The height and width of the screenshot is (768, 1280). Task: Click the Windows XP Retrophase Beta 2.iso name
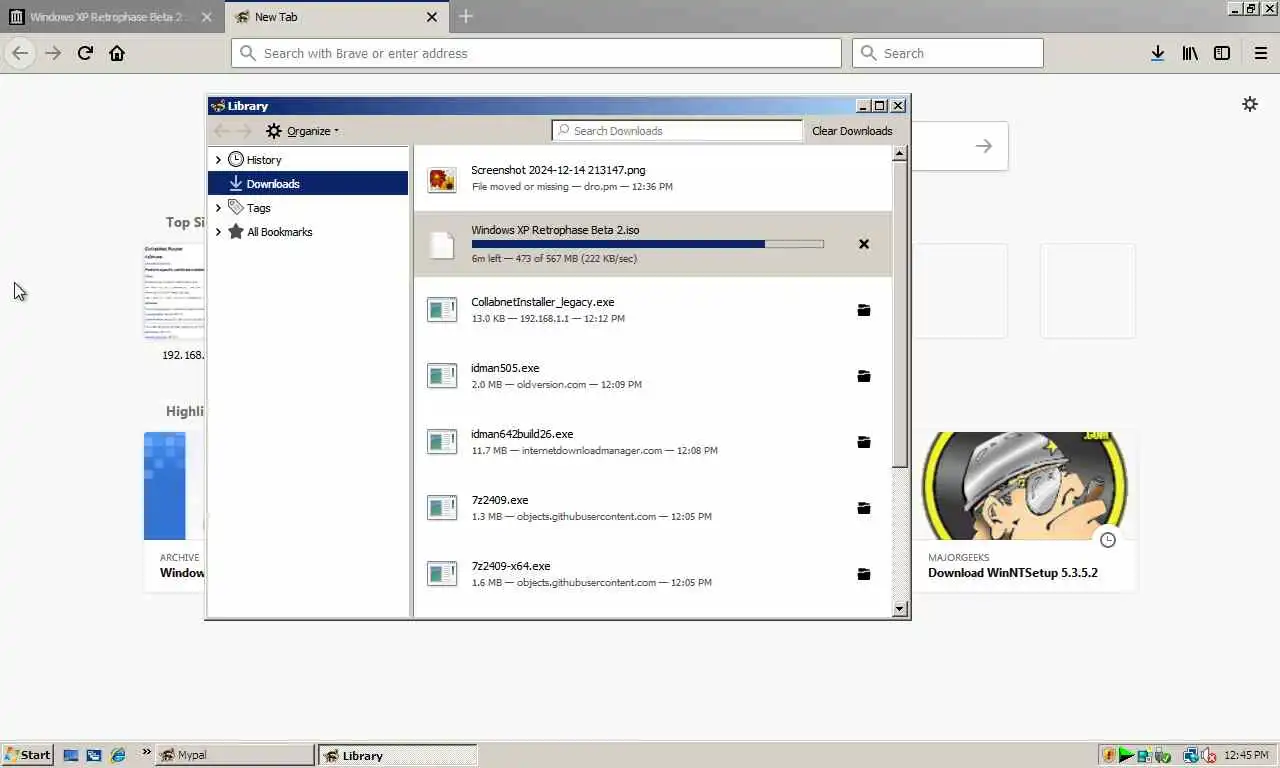(x=555, y=230)
